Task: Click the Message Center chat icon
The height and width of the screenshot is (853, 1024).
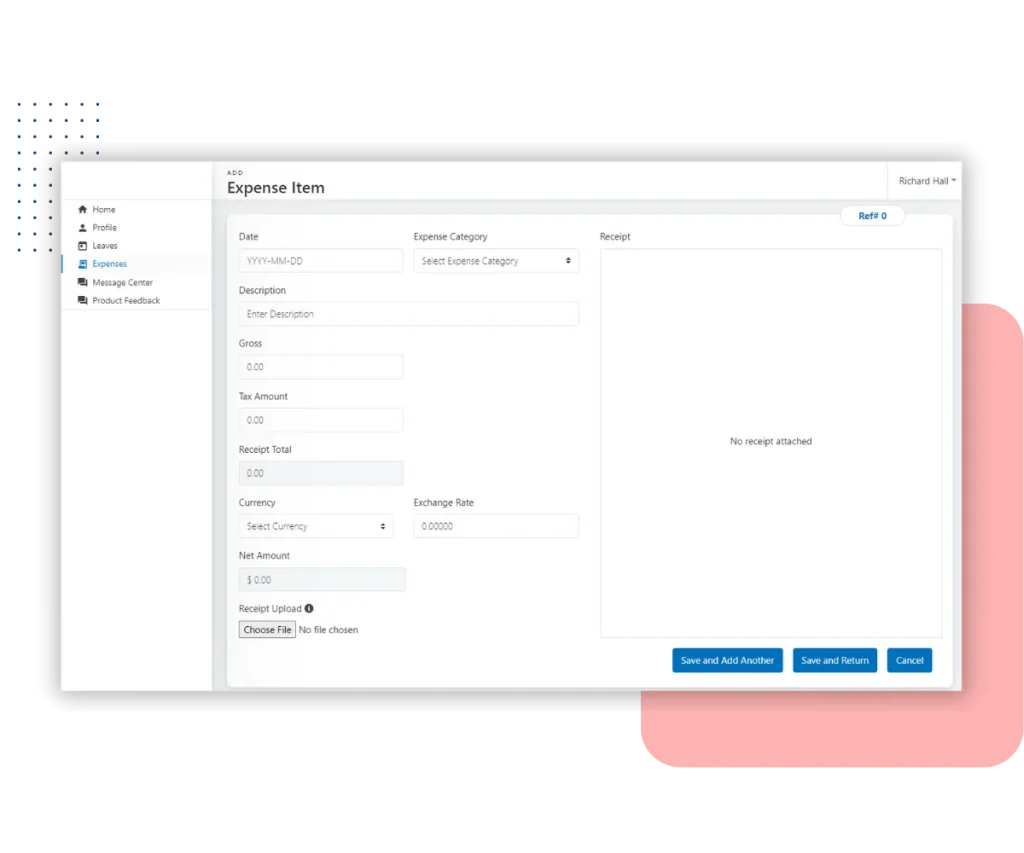Action: click(x=83, y=283)
